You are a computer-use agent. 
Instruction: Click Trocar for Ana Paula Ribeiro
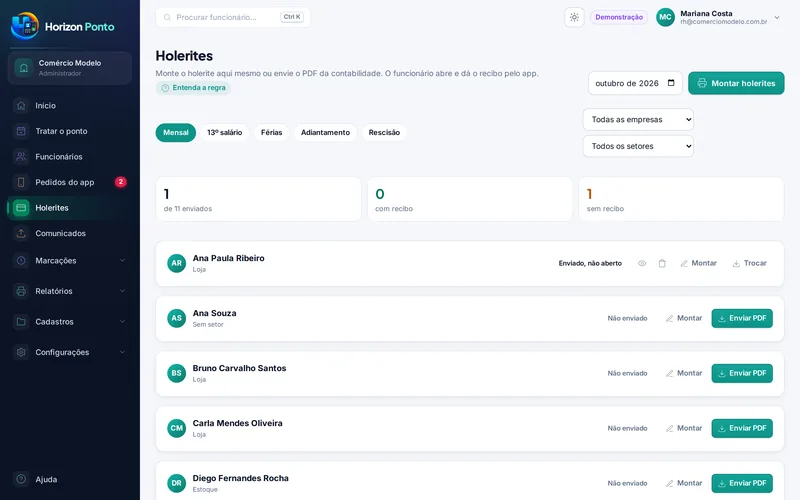749,263
